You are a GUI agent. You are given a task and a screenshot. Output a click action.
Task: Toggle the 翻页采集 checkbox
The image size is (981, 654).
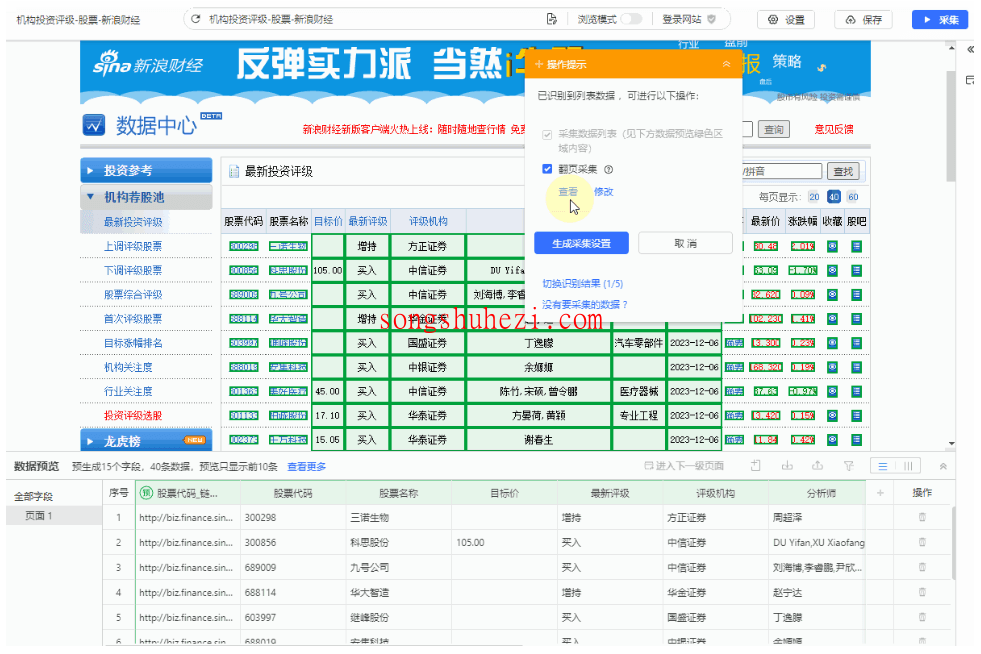[x=547, y=169]
